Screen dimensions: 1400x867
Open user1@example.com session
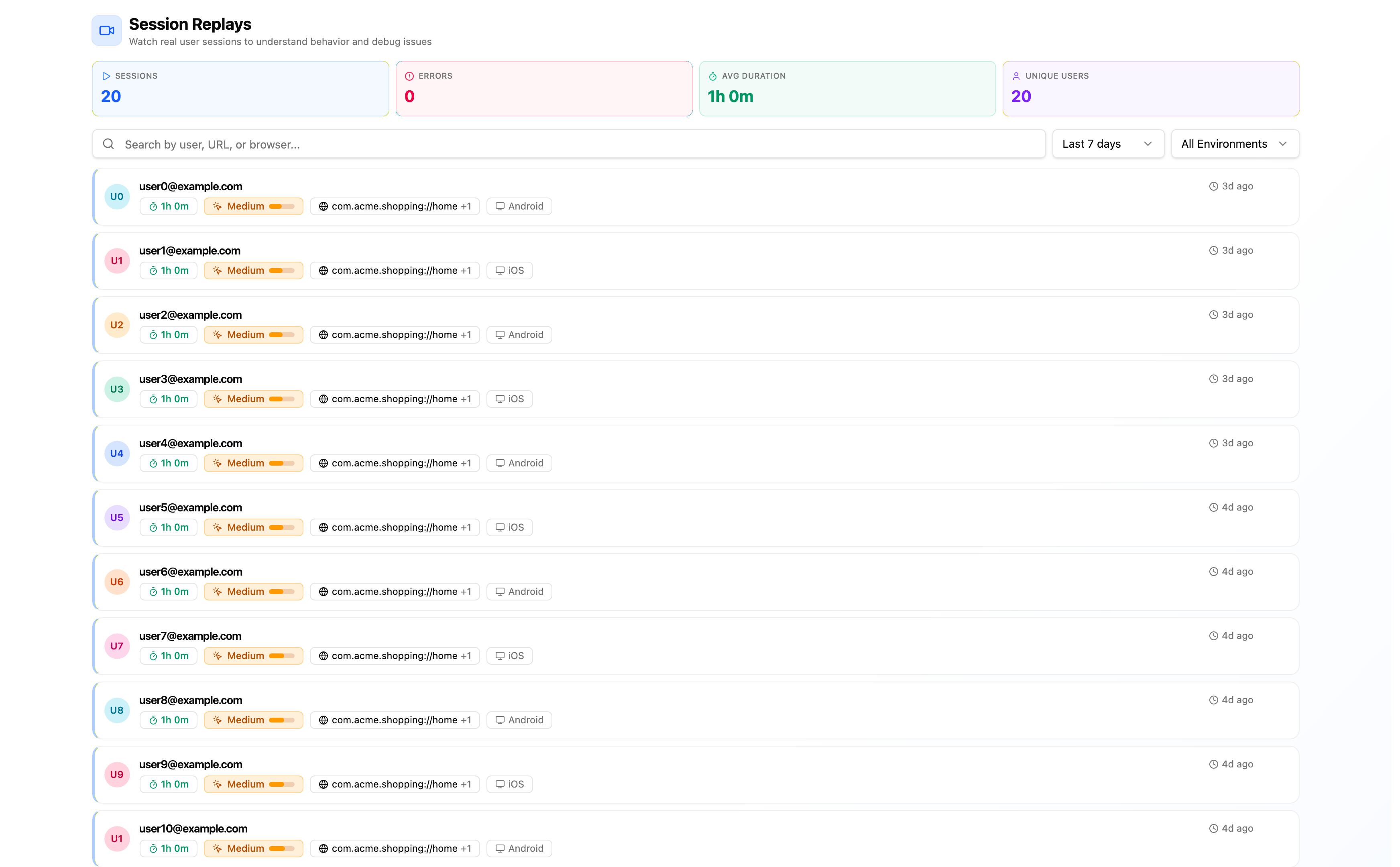(x=696, y=261)
